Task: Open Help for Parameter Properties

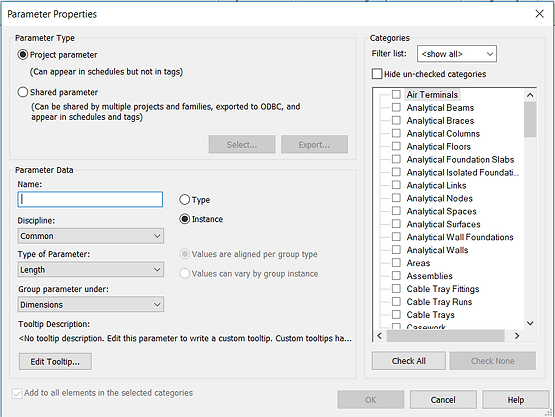Action: click(515, 400)
